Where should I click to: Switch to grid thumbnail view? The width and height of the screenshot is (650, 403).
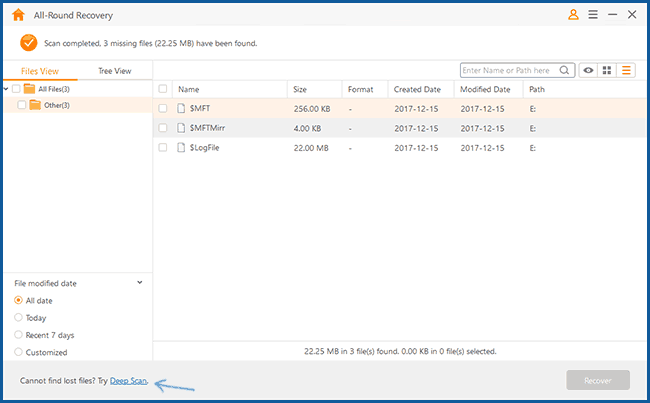(x=608, y=70)
